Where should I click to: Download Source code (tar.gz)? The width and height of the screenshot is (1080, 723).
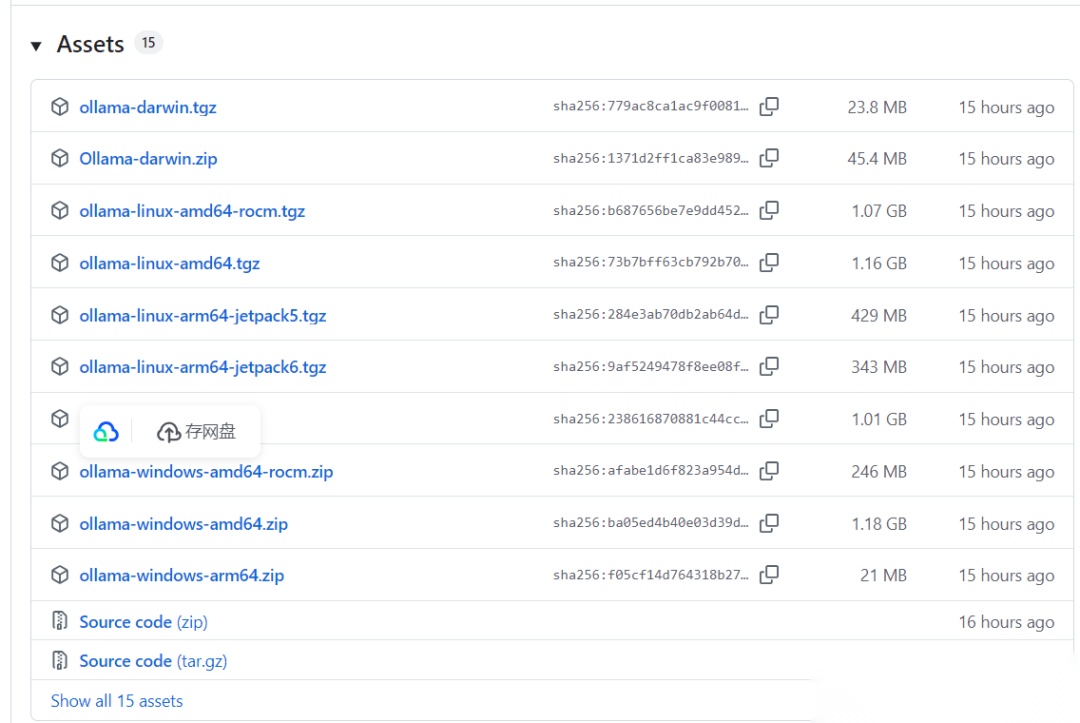[x=153, y=662]
